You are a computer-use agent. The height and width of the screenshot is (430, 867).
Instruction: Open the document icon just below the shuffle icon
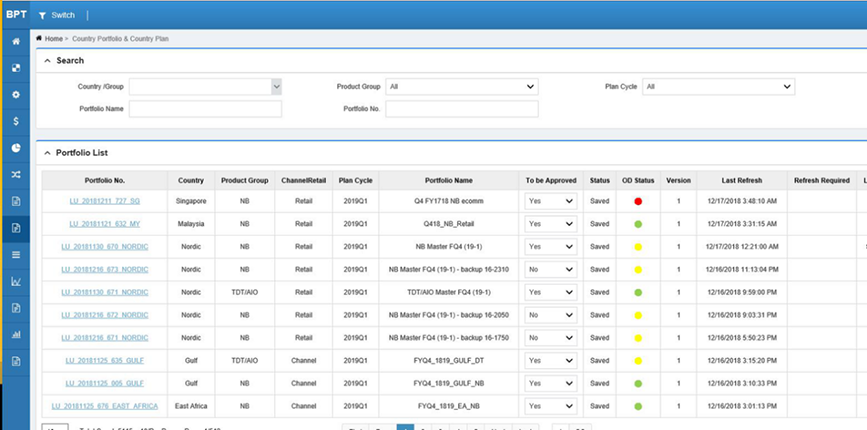point(16,201)
